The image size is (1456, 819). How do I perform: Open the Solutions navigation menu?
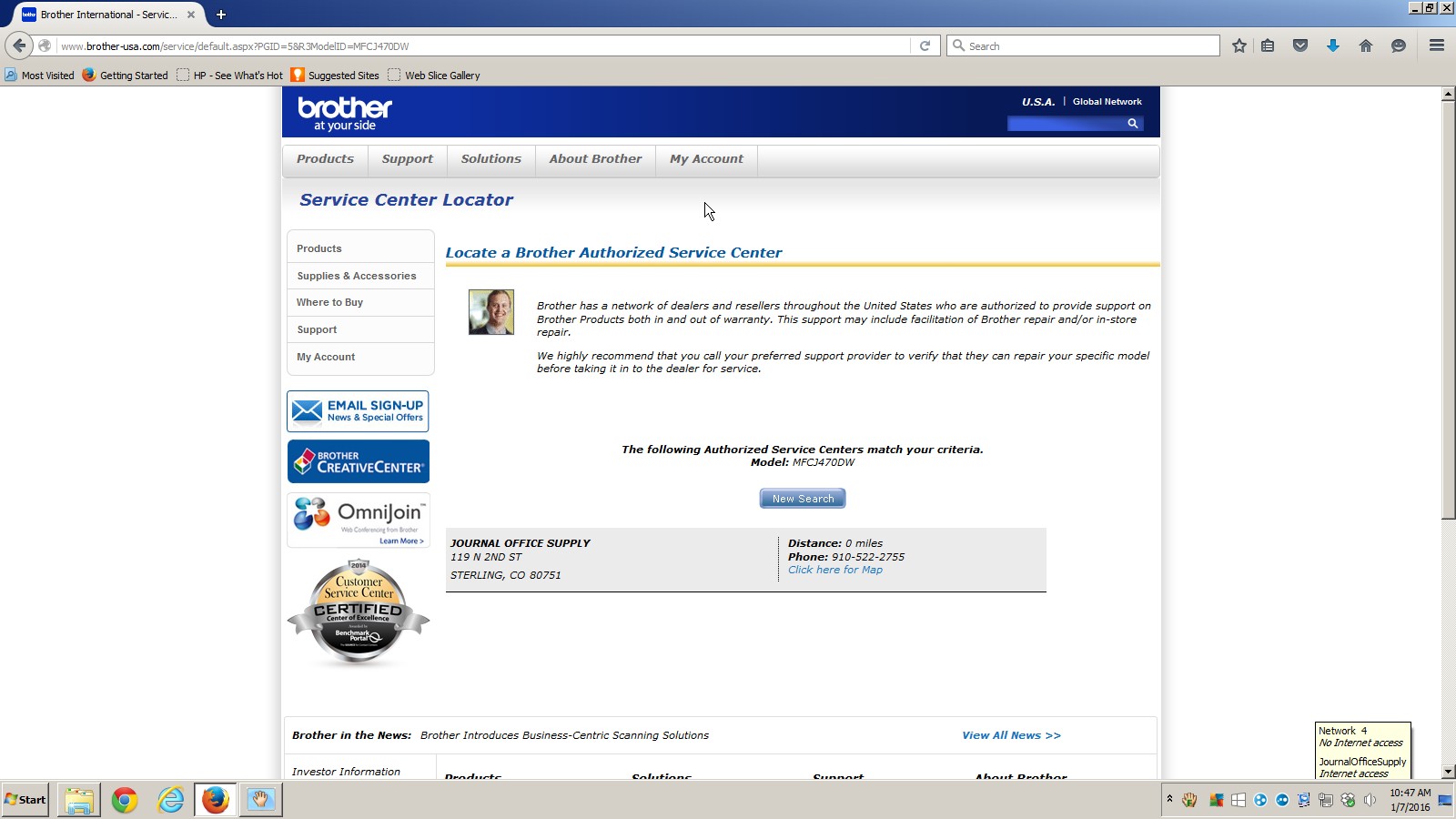point(491,159)
